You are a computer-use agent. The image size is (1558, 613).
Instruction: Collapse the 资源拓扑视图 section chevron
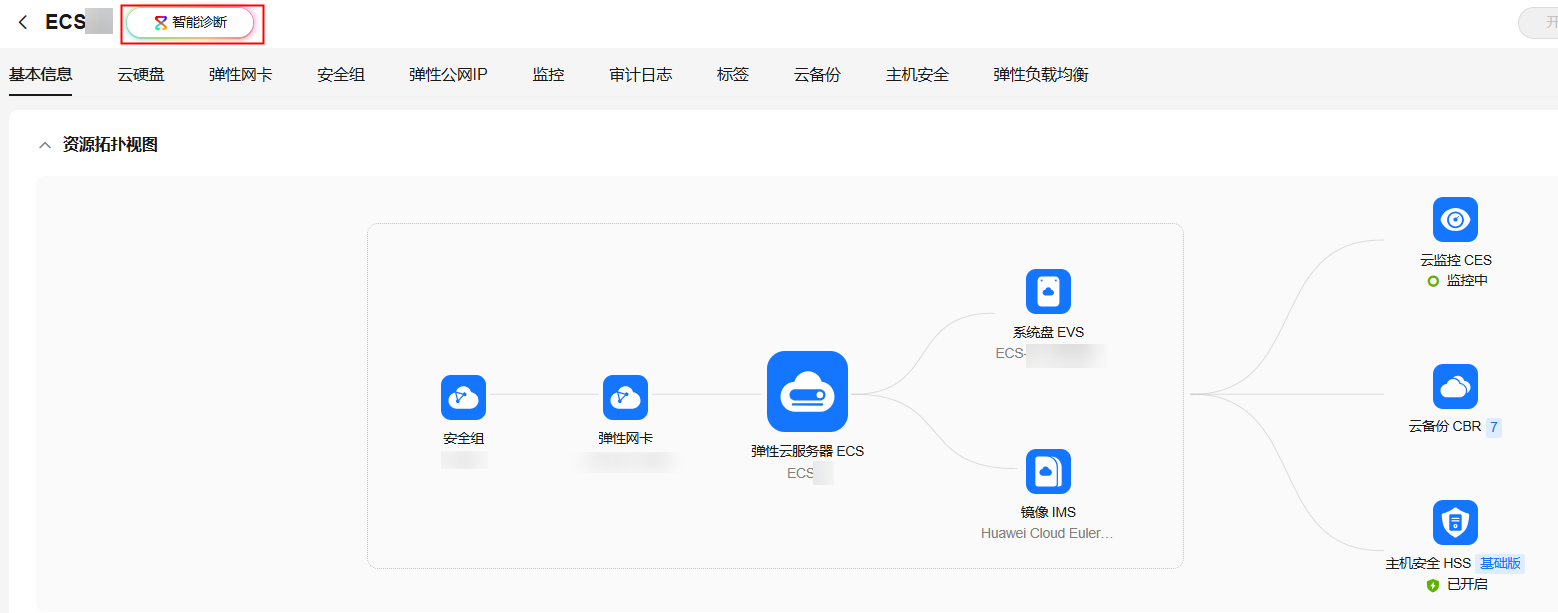tap(44, 145)
